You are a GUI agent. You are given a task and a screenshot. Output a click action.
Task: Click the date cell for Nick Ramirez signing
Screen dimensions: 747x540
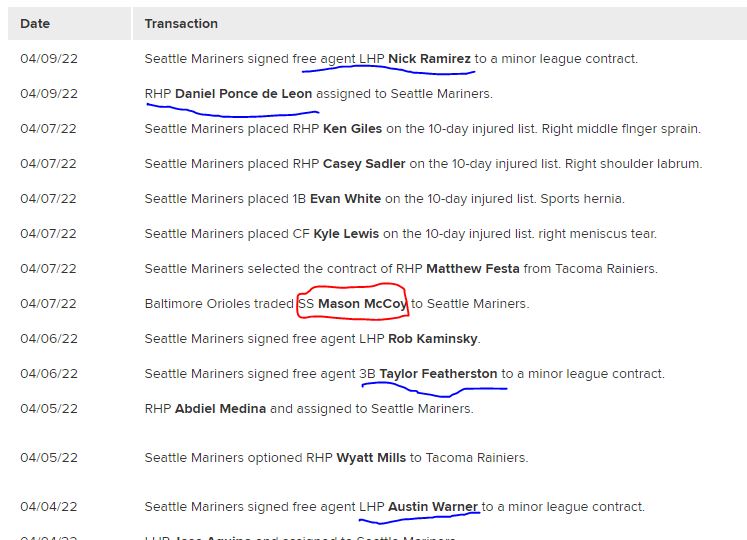tap(49, 59)
